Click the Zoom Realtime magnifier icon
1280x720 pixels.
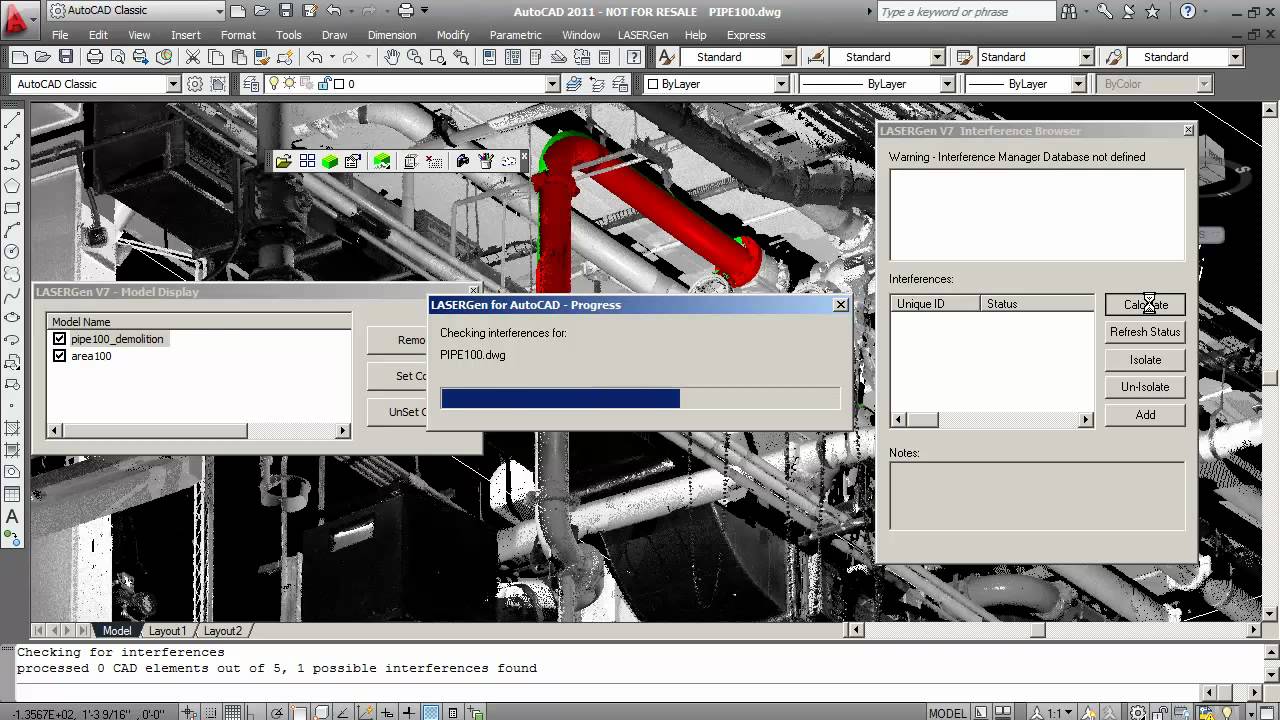pos(414,57)
